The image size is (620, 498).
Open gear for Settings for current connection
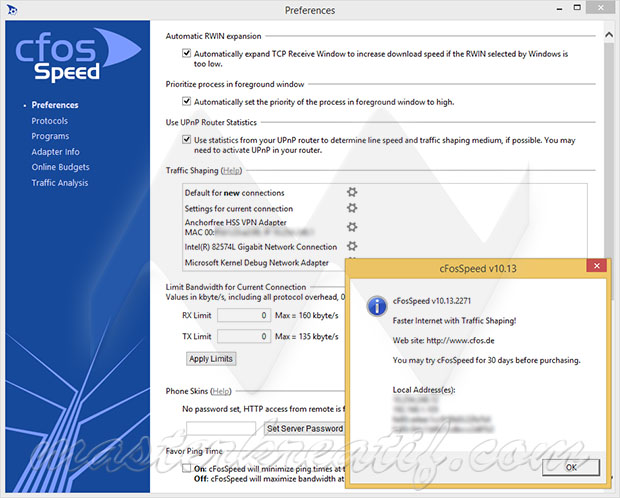tap(352, 208)
